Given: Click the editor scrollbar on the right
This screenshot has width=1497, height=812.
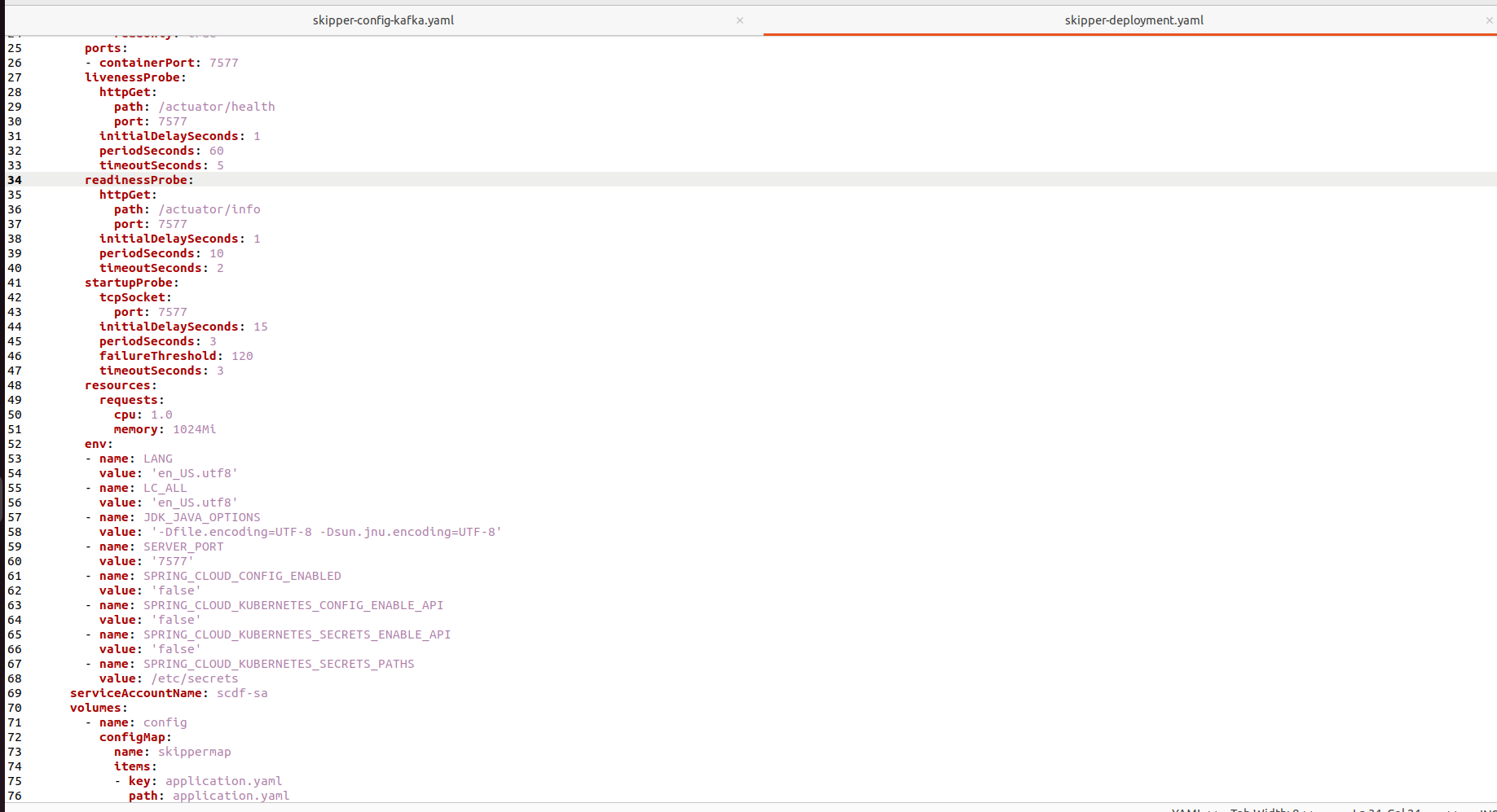Looking at the screenshot, I should (1492, 326).
